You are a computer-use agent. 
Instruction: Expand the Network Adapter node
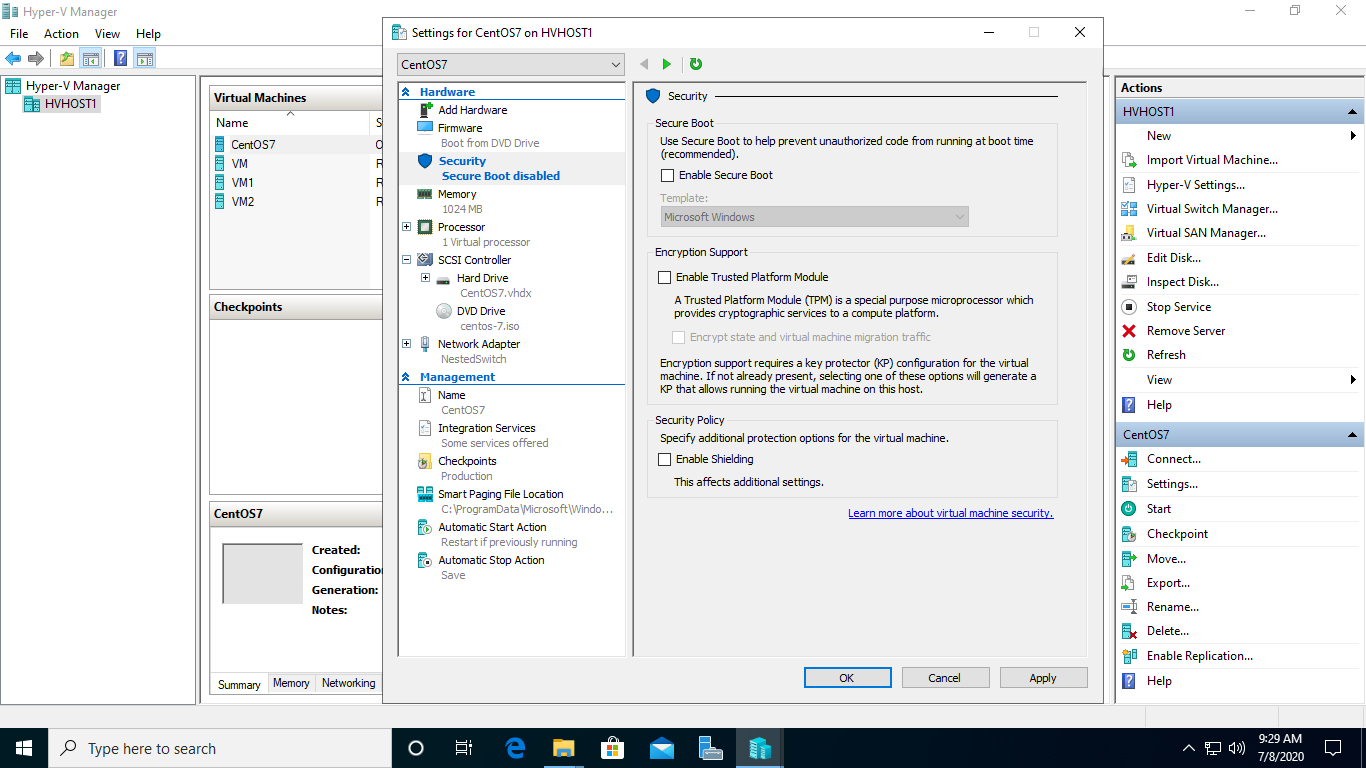coord(407,344)
